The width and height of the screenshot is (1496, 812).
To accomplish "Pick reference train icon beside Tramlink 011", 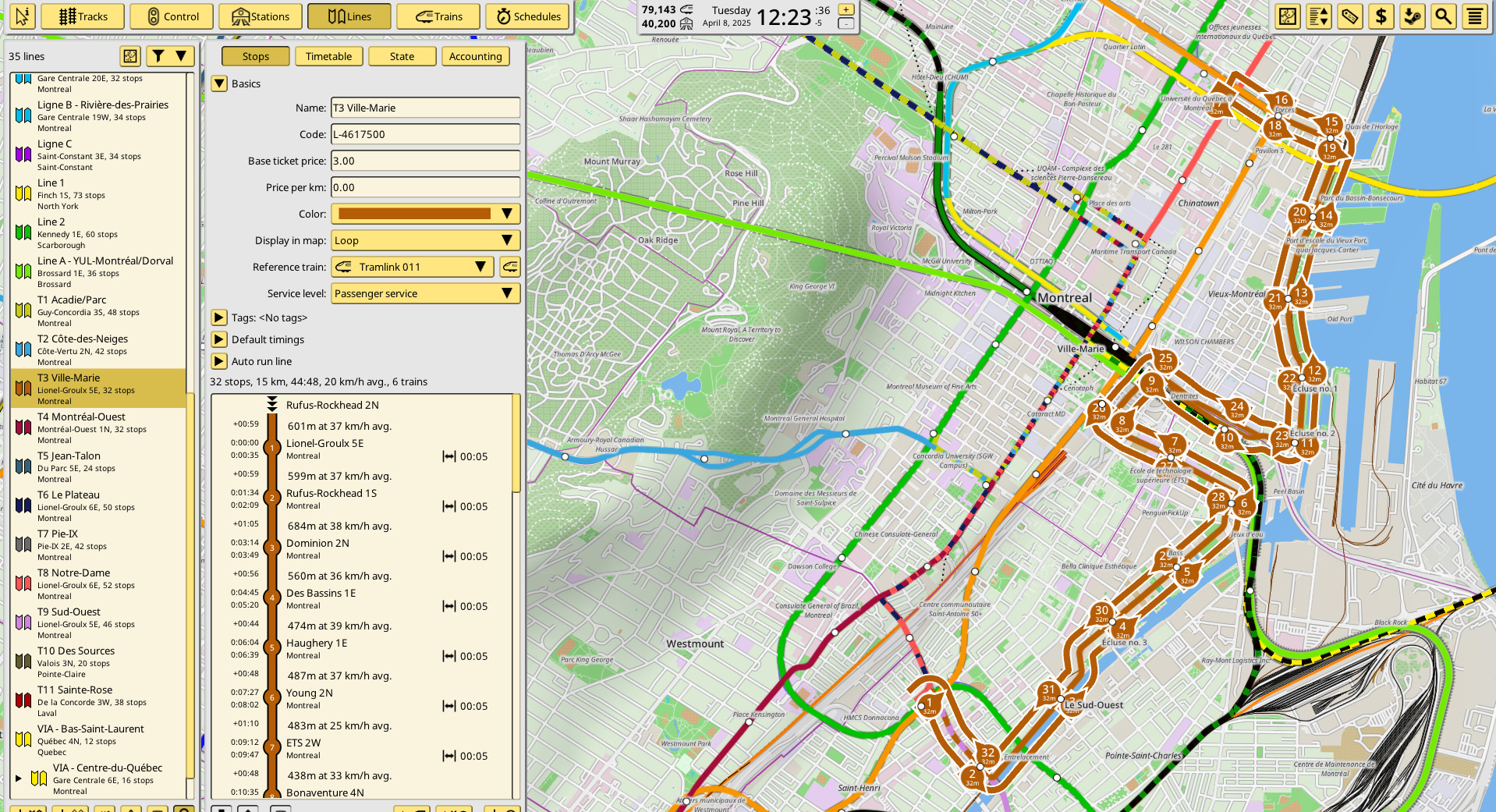I will point(510,267).
